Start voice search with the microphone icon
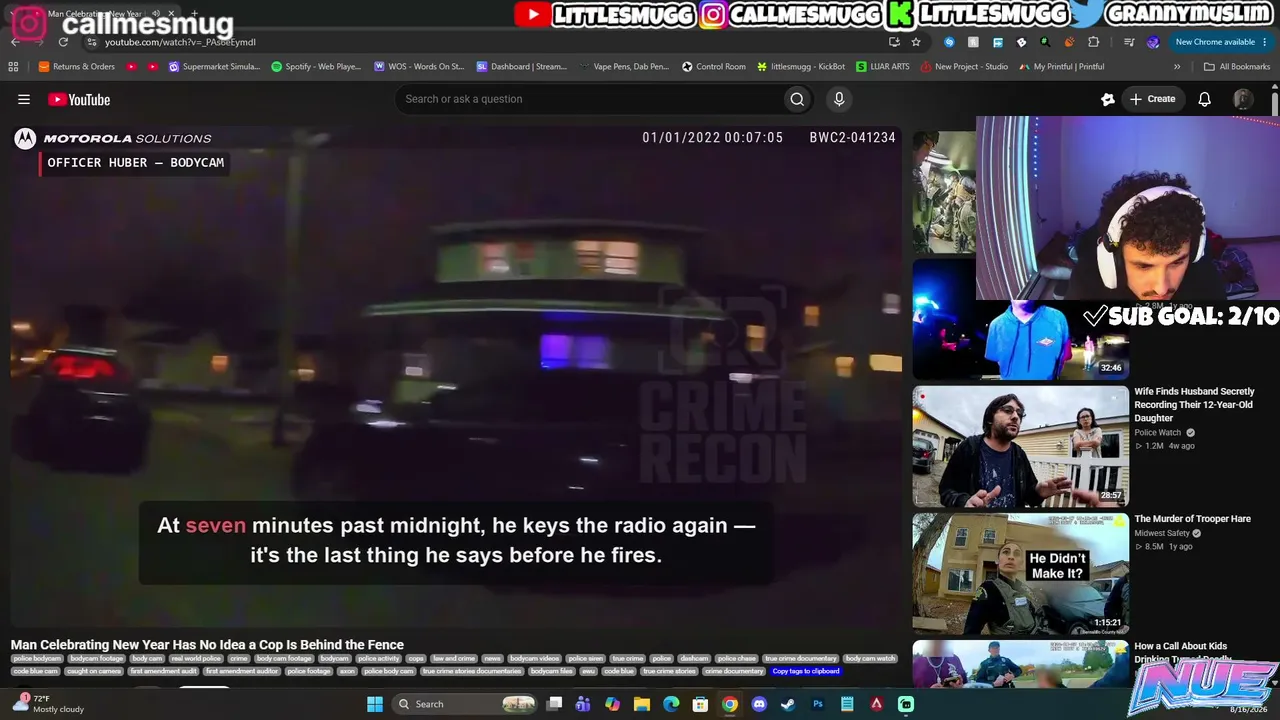Screen dimensions: 1280x720 (x=839, y=99)
